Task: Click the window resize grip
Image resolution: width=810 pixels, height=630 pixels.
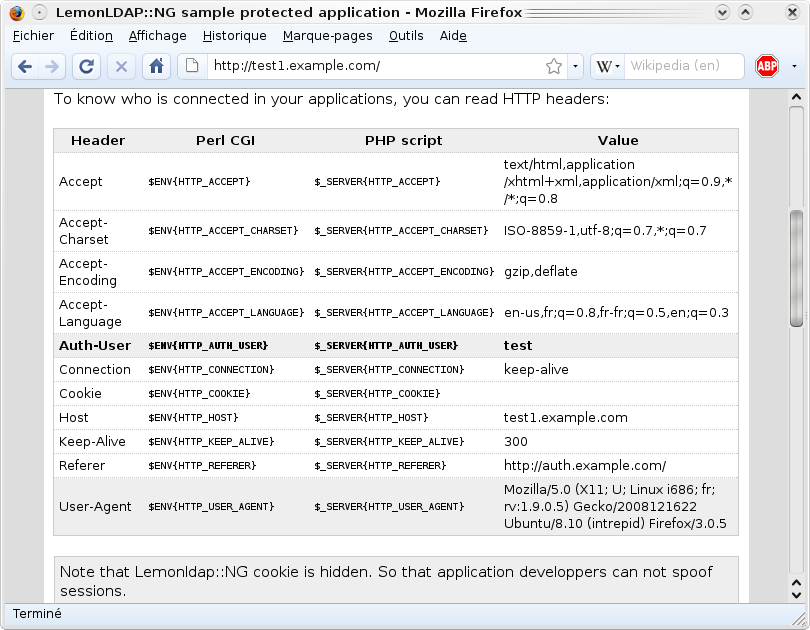Action: pyautogui.click(x=799, y=618)
